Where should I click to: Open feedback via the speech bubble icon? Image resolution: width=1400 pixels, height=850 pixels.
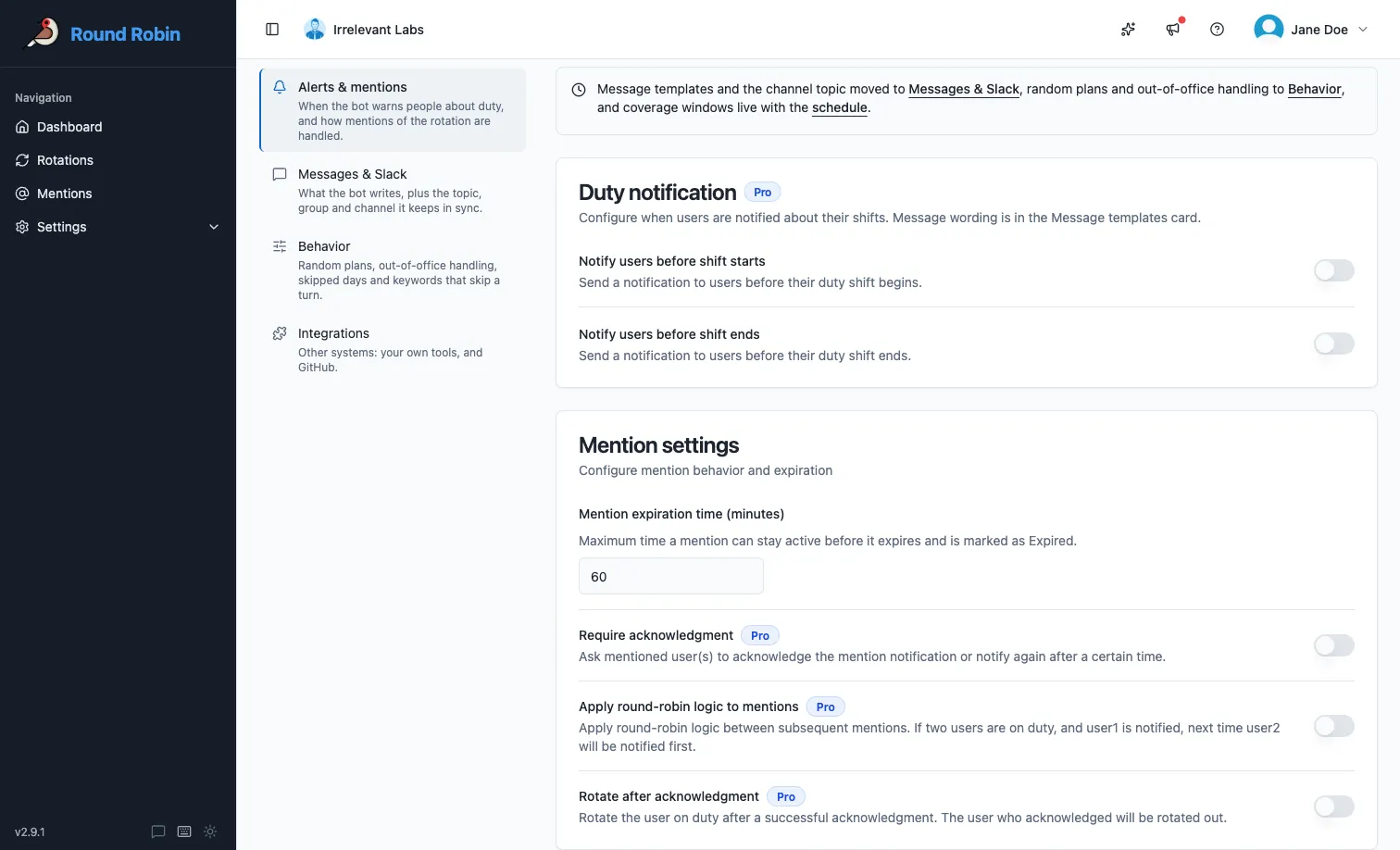pyautogui.click(x=158, y=831)
